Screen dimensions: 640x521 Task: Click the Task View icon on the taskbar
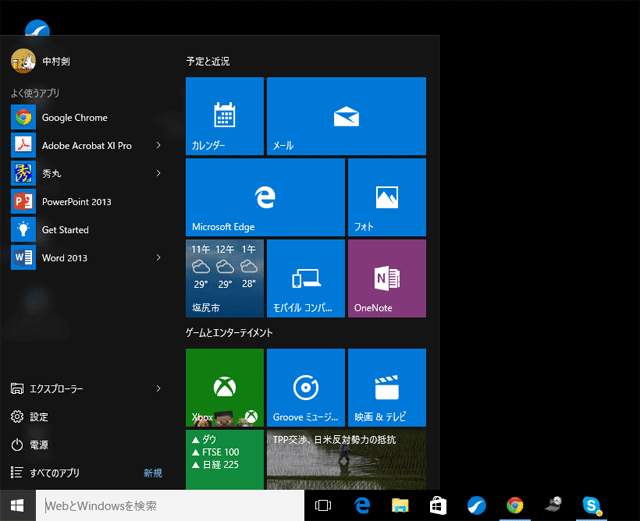click(323, 506)
